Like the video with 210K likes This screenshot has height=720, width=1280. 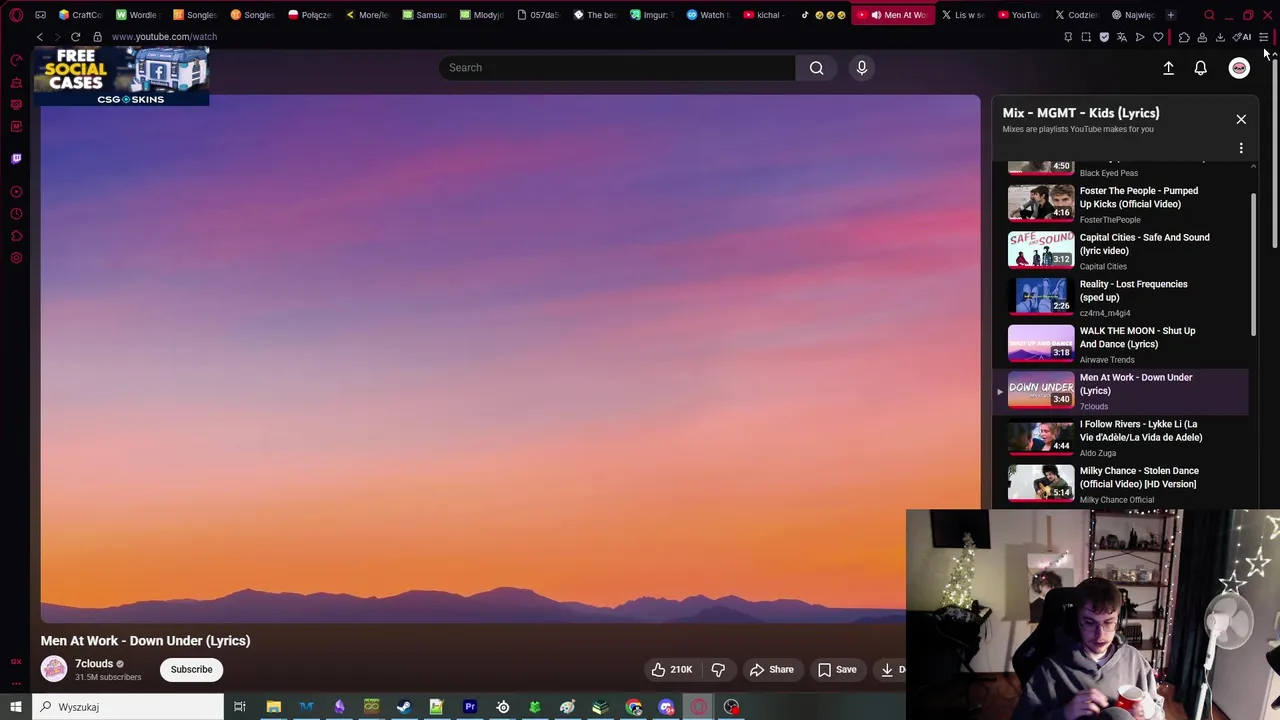[672, 669]
